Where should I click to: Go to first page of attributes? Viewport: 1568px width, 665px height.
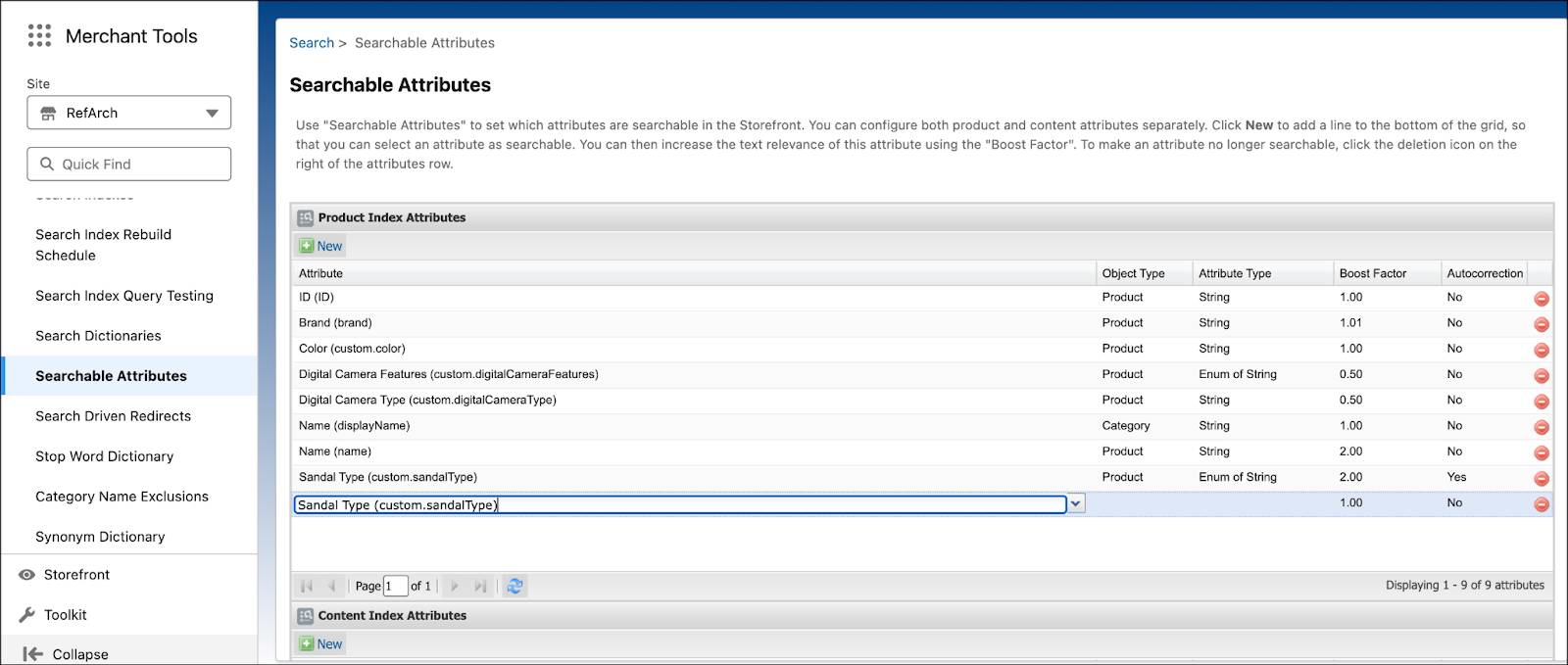click(x=307, y=586)
